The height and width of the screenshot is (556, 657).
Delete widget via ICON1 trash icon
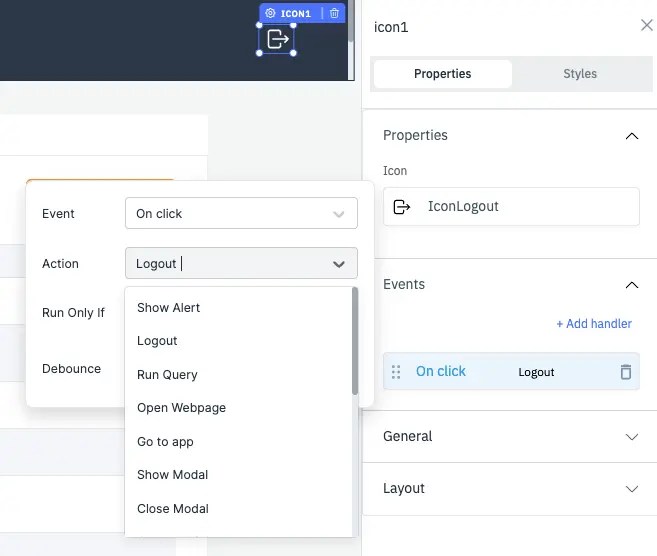334,14
